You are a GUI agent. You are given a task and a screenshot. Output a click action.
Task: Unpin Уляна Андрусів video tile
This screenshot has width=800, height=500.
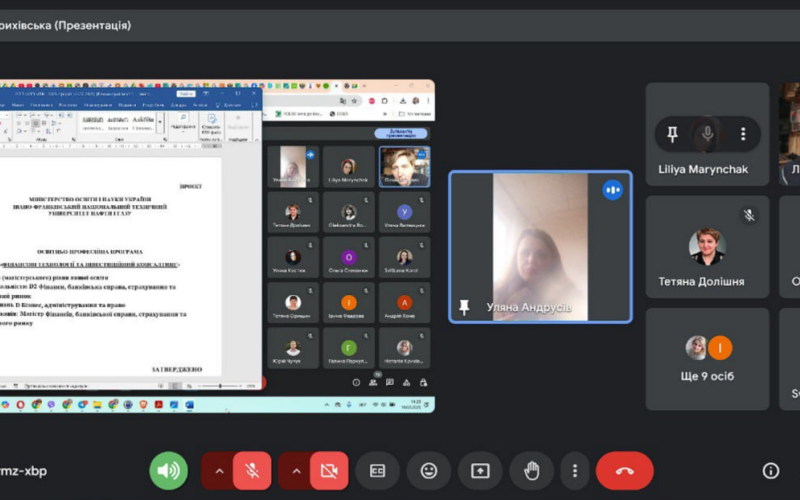464,307
